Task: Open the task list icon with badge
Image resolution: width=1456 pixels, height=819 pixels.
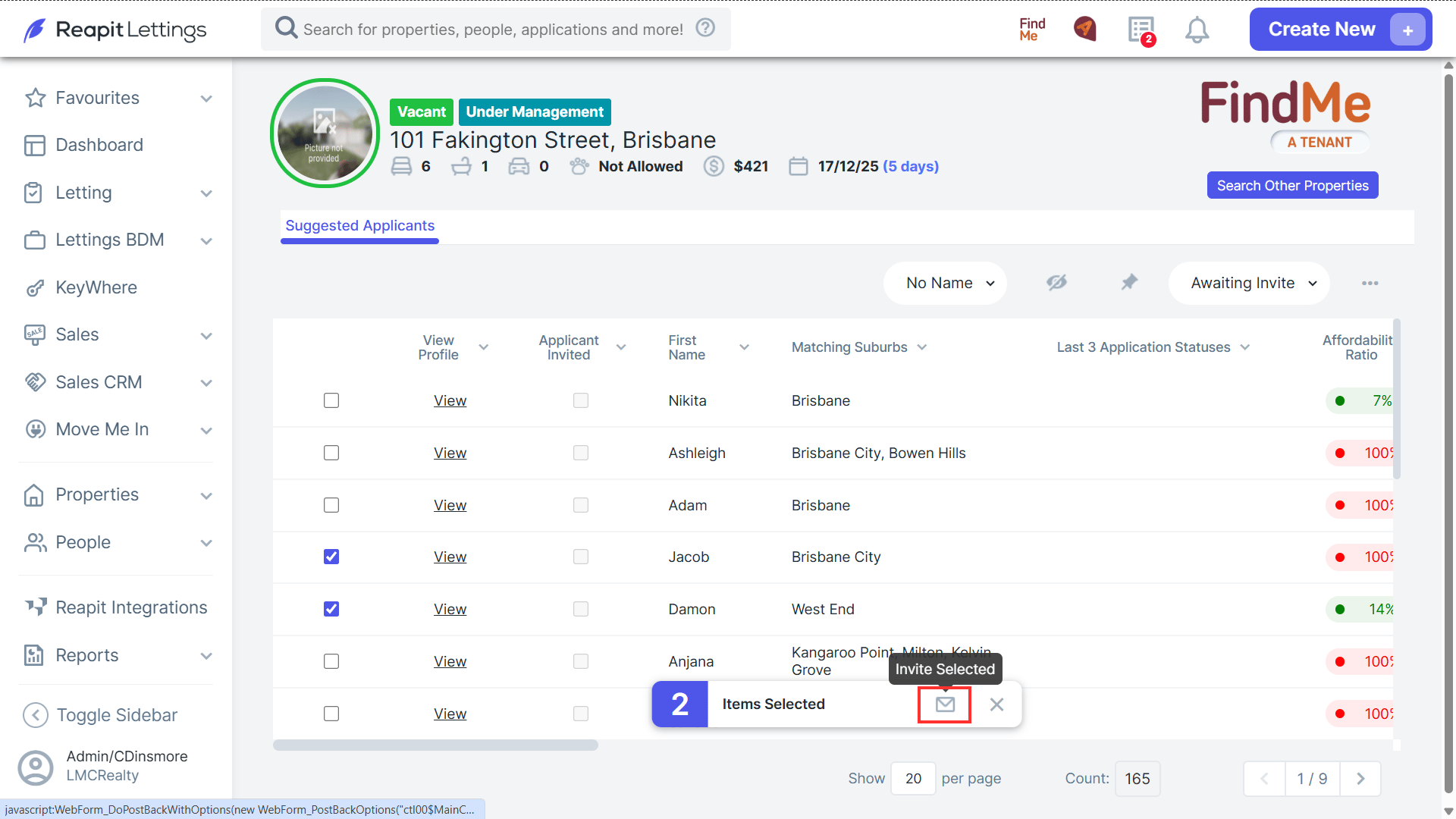Action: click(1141, 30)
